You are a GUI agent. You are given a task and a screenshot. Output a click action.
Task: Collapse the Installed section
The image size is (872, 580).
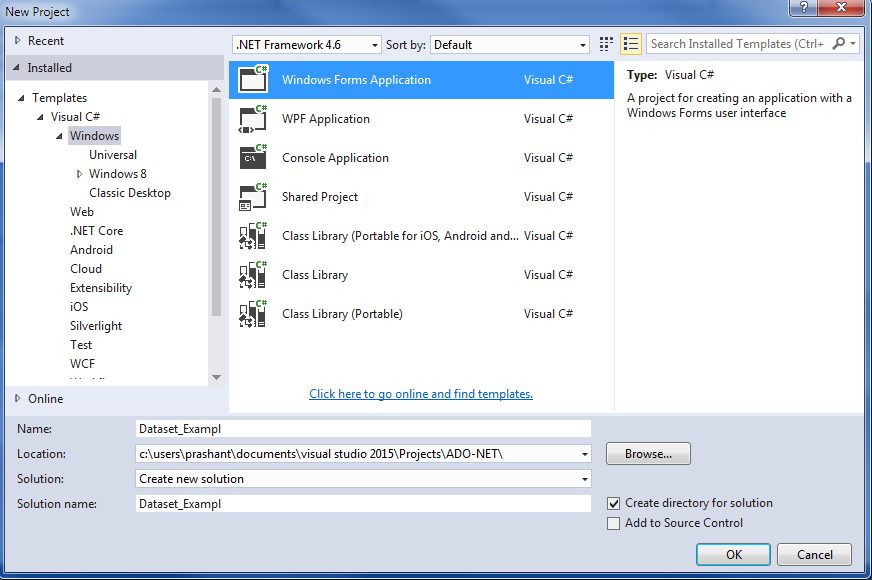17,67
